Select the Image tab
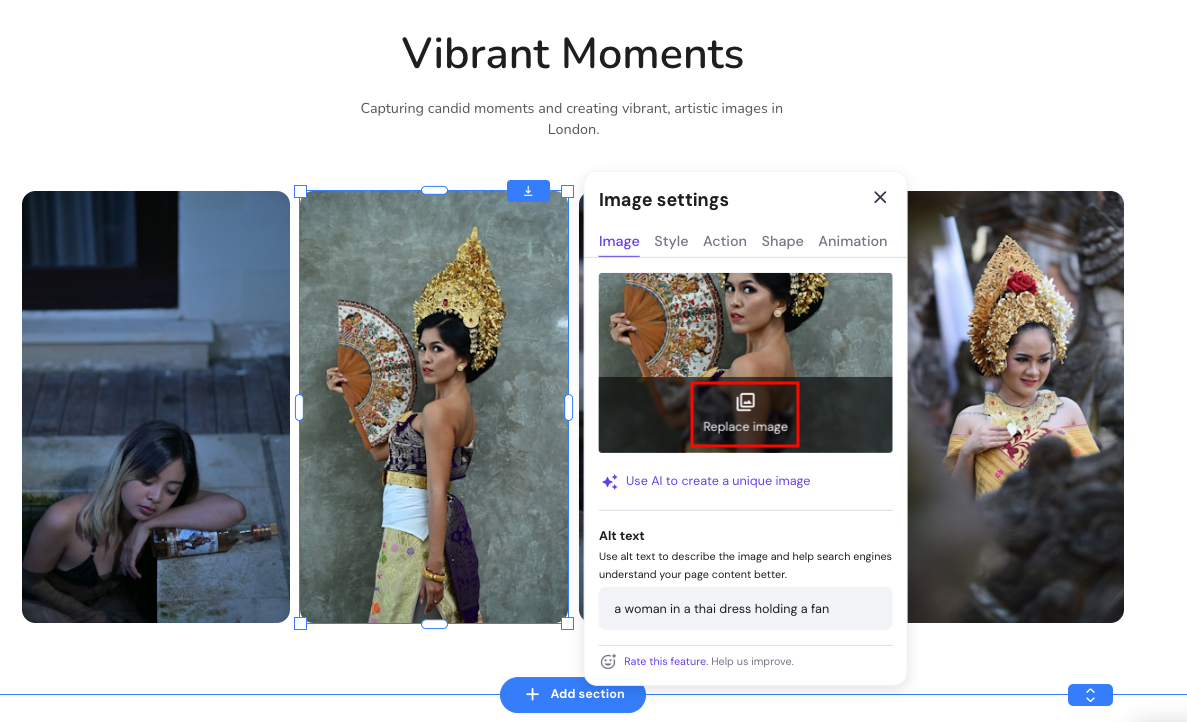This screenshot has height=722, width=1187. pyautogui.click(x=619, y=241)
